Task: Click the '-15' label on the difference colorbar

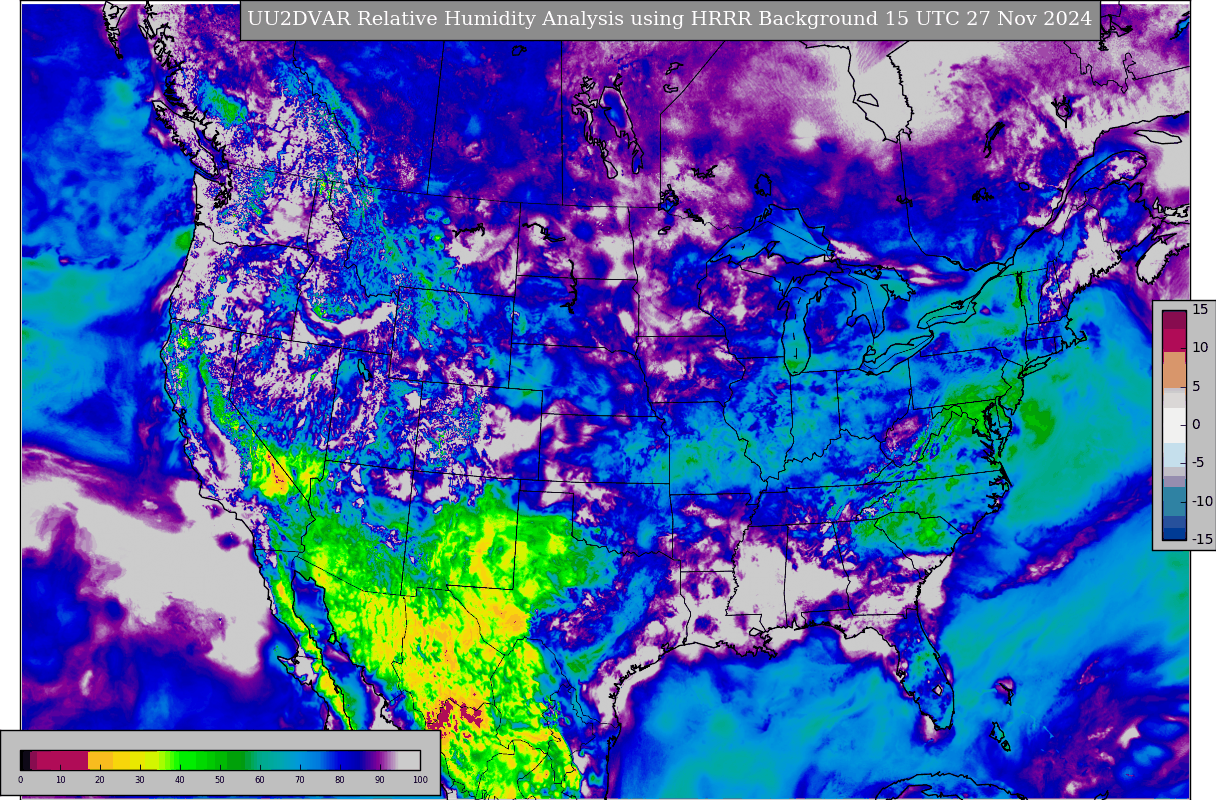Action: click(1203, 539)
